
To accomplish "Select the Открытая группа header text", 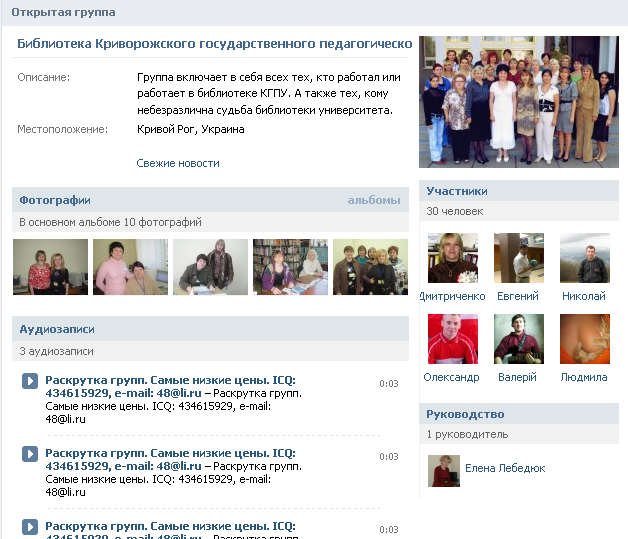I will point(63,12).
